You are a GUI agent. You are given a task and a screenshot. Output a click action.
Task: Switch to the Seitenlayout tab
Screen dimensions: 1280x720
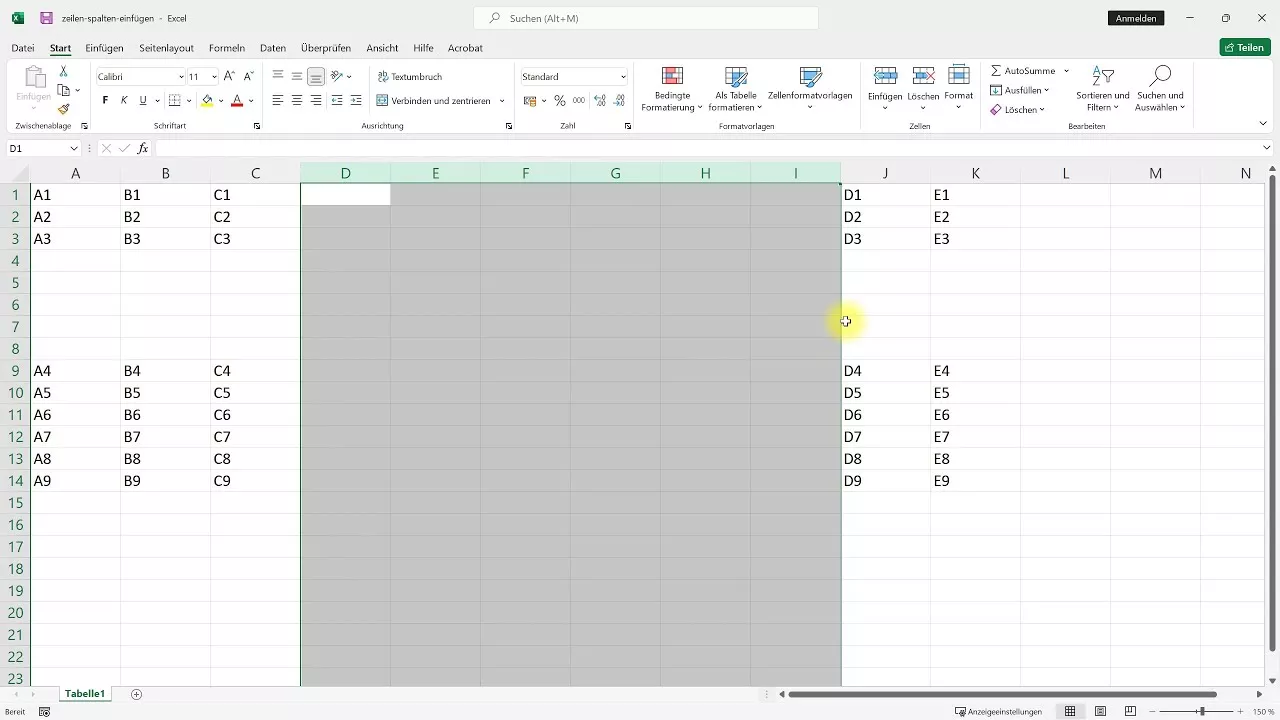[166, 47]
